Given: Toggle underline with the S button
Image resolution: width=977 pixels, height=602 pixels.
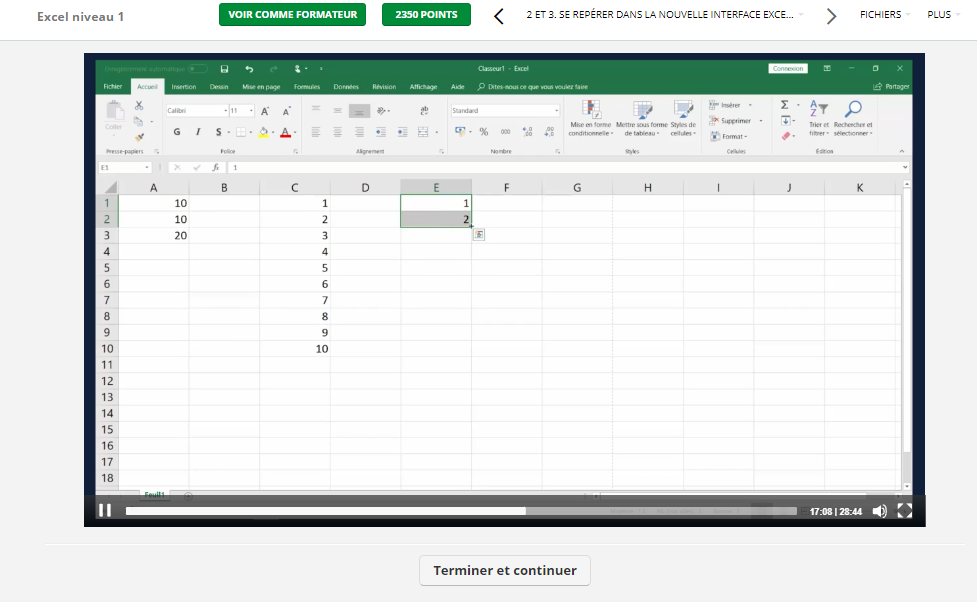Looking at the screenshot, I should click(x=218, y=131).
